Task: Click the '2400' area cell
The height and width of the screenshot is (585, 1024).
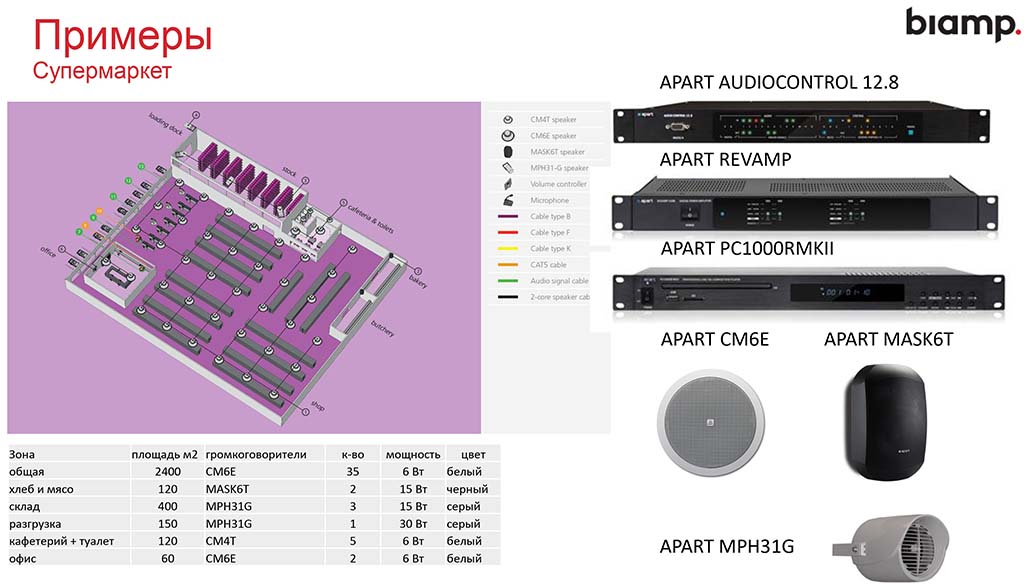Action: (x=168, y=472)
